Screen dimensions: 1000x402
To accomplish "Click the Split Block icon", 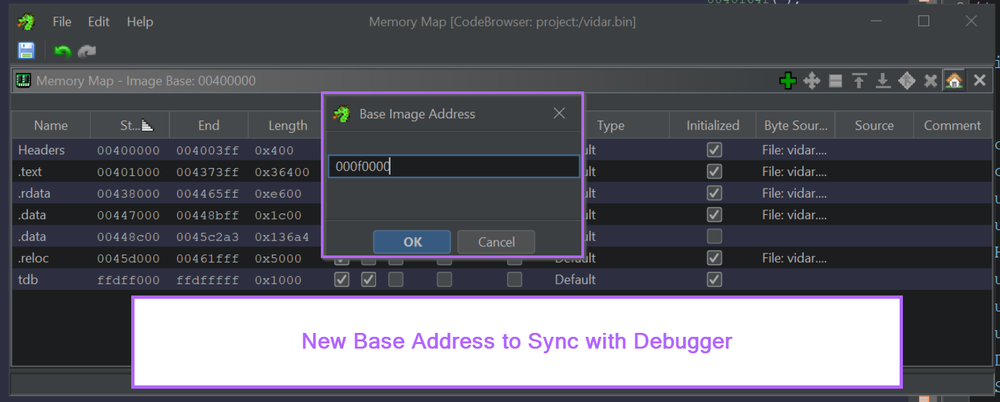I will (x=835, y=81).
